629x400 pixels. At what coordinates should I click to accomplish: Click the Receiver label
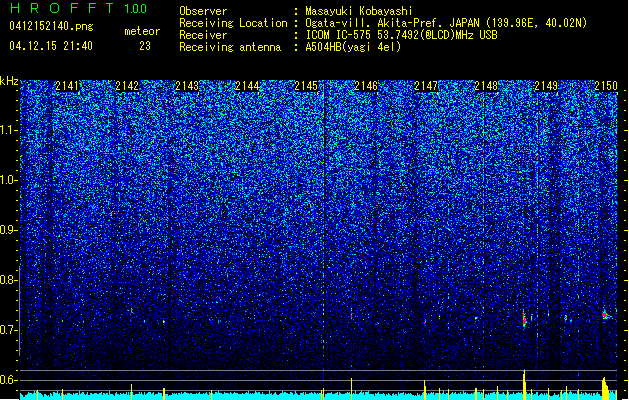[x=203, y=35]
